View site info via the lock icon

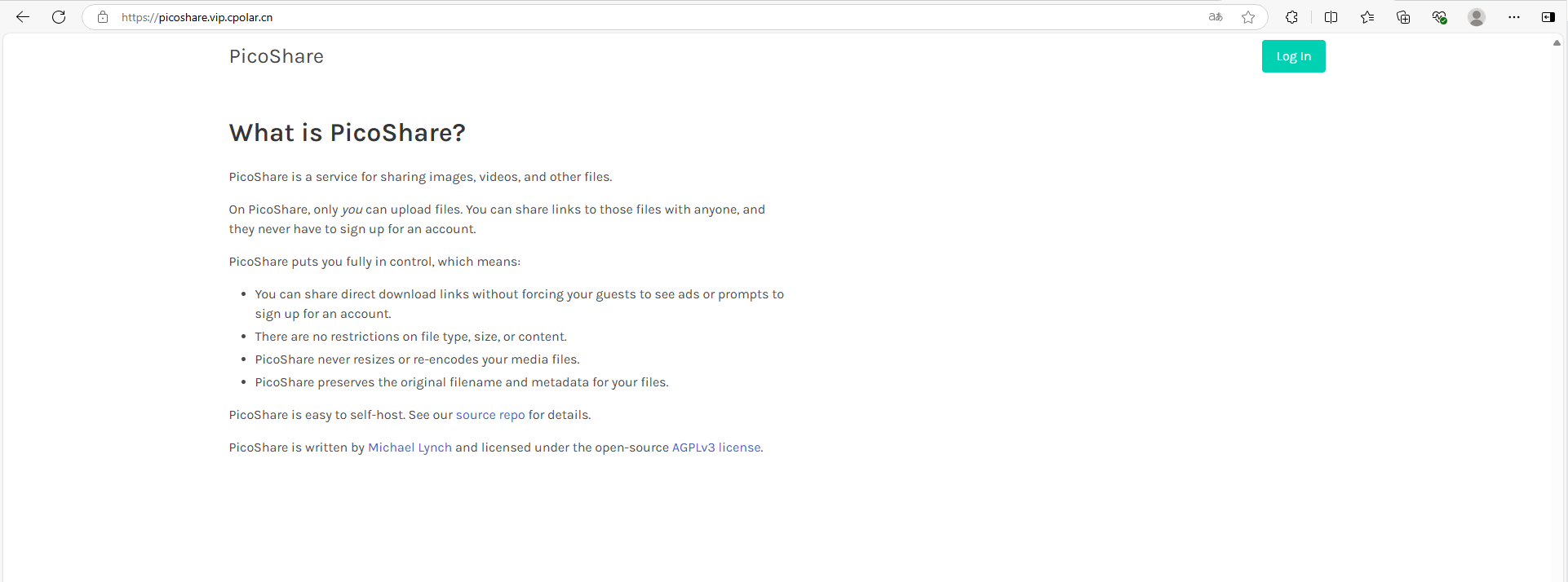pos(103,17)
